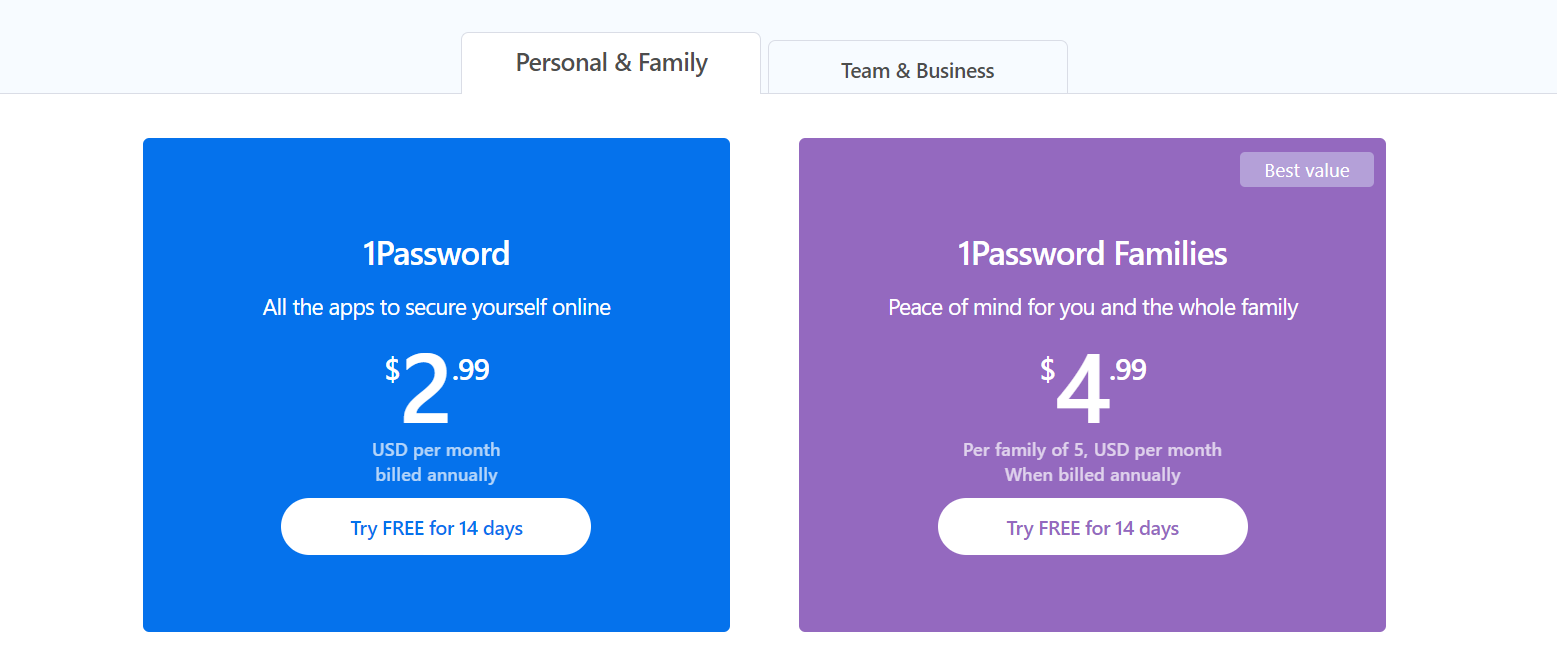Viewport: 1557px width, 653px height.
Task: Select the "All the apps to secure yourself online" tagline
Action: point(436,307)
